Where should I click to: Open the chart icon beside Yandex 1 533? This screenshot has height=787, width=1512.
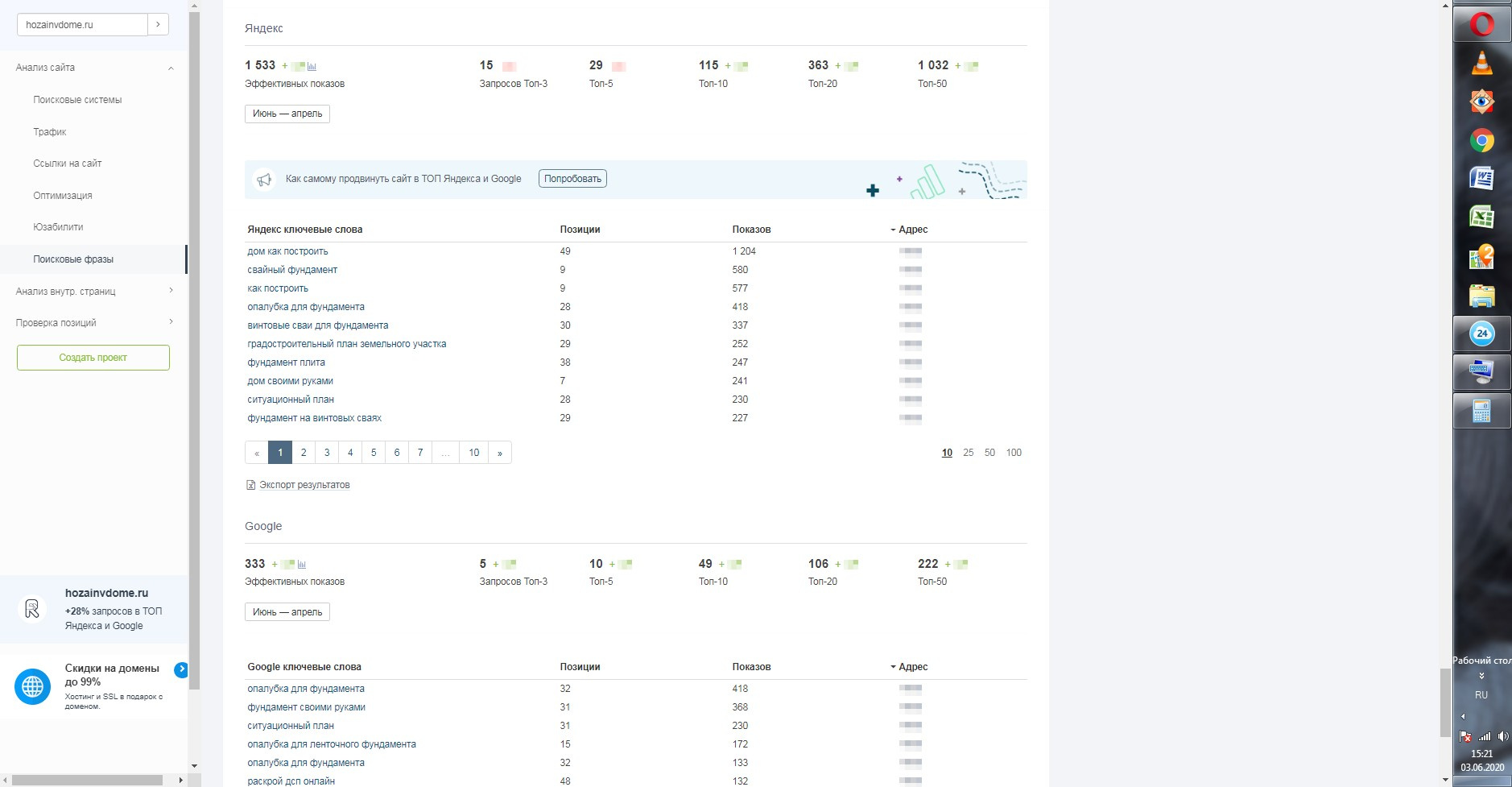coord(312,66)
